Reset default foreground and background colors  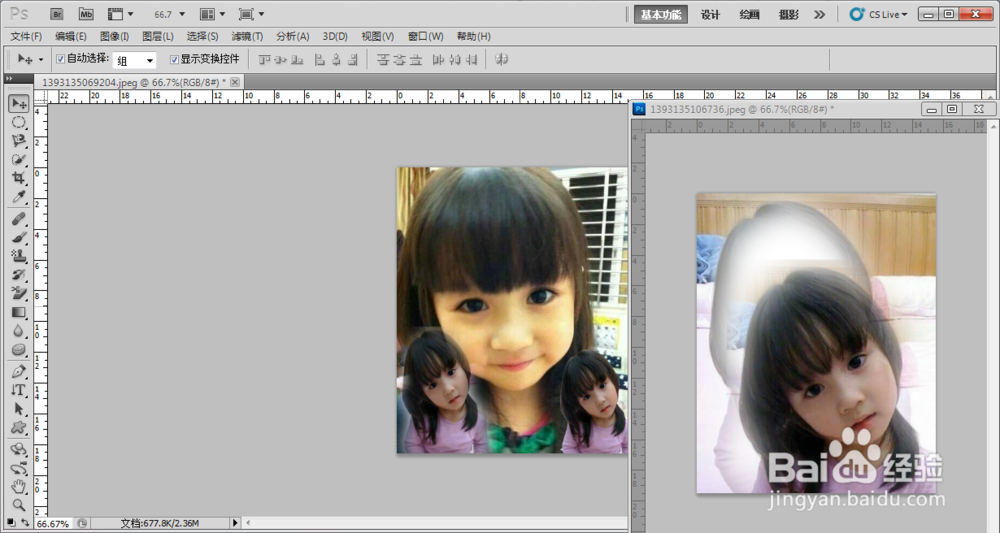(x=12, y=523)
